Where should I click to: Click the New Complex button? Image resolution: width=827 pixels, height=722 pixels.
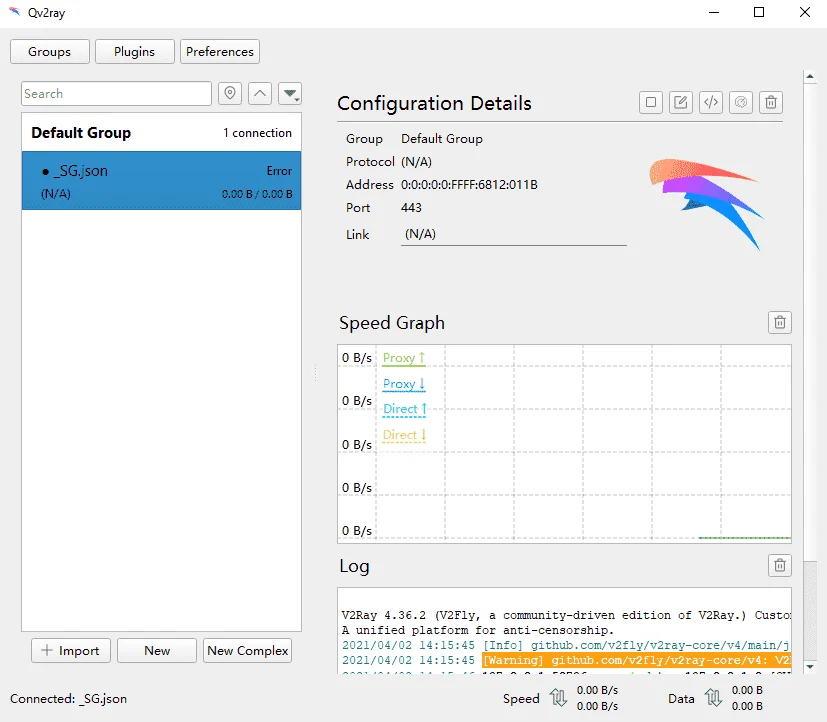[x=247, y=650]
